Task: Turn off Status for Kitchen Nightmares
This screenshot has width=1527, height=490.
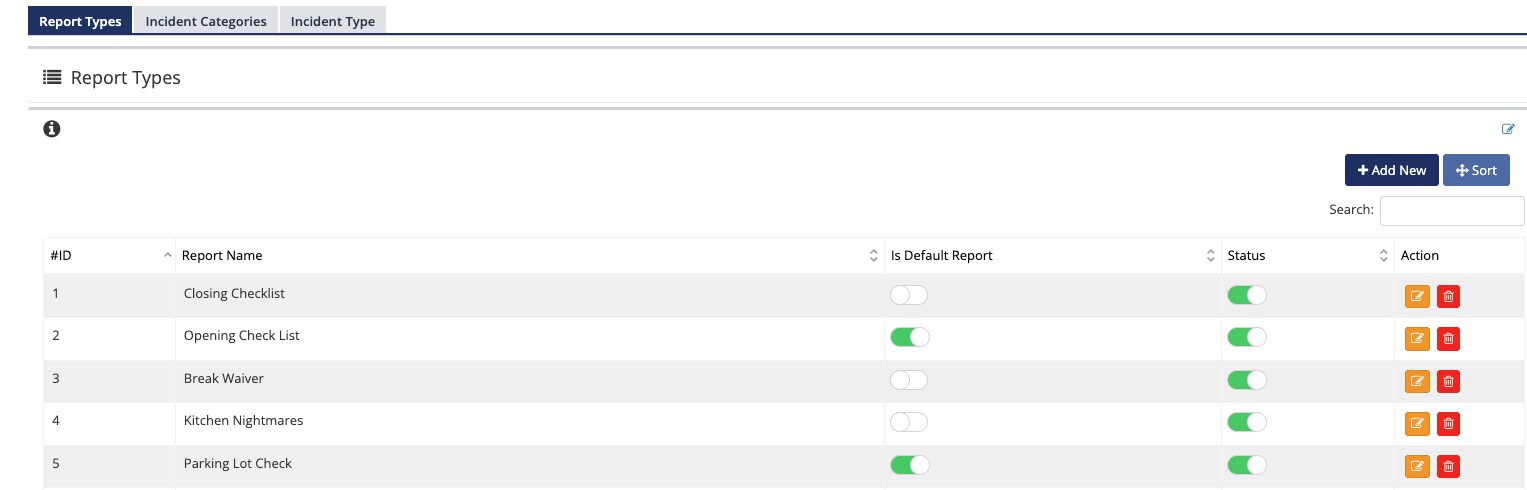Action: 1246,422
